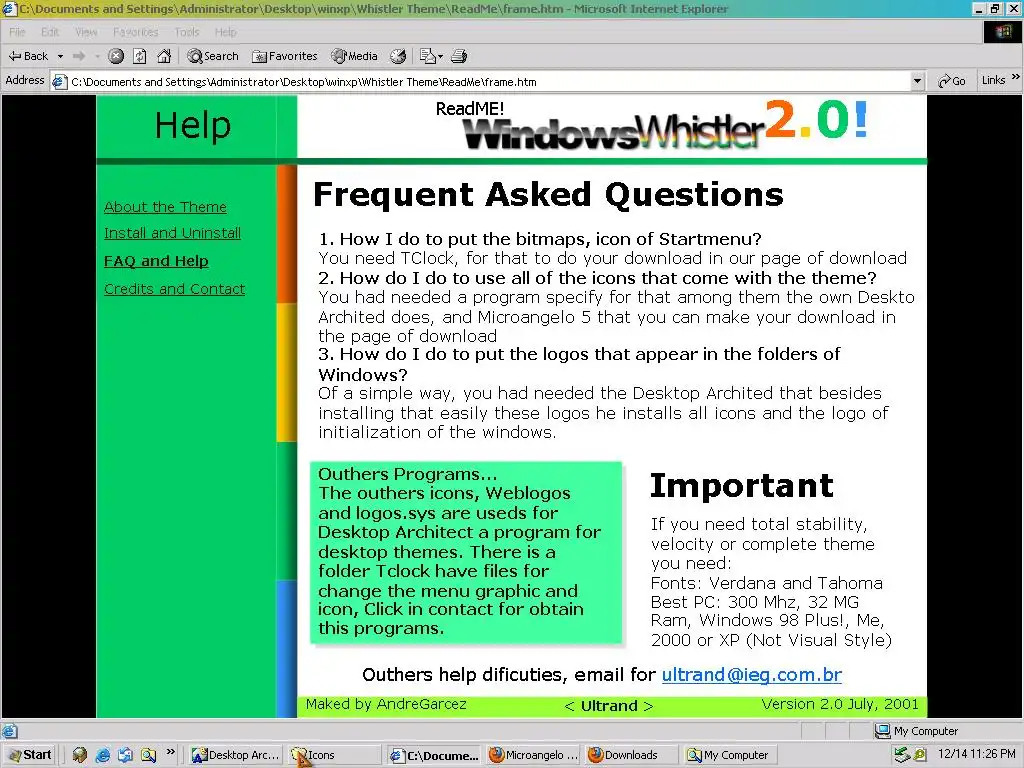Launch Outlook Express from quick launch
1024x768 pixels.
click(125, 755)
